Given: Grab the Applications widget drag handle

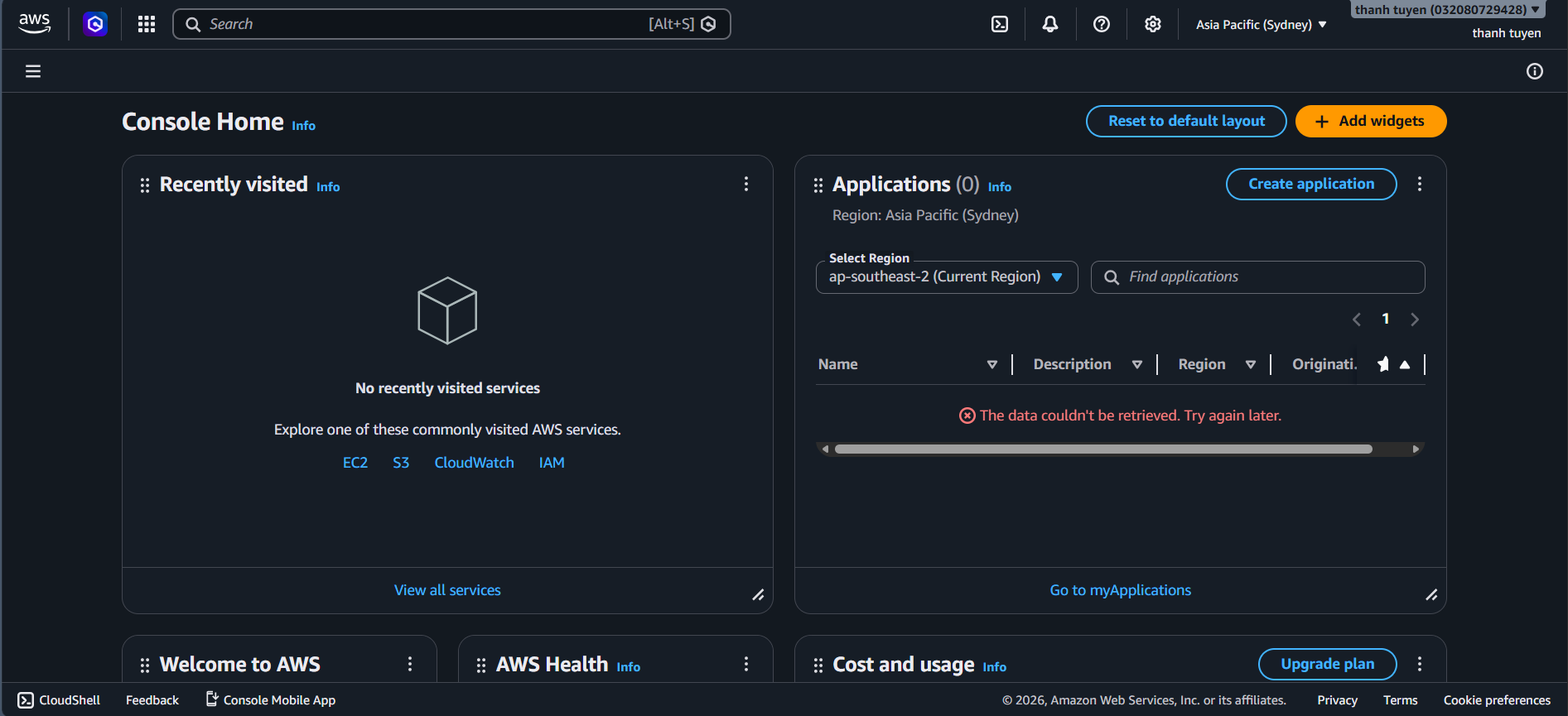Looking at the screenshot, I should pos(818,185).
